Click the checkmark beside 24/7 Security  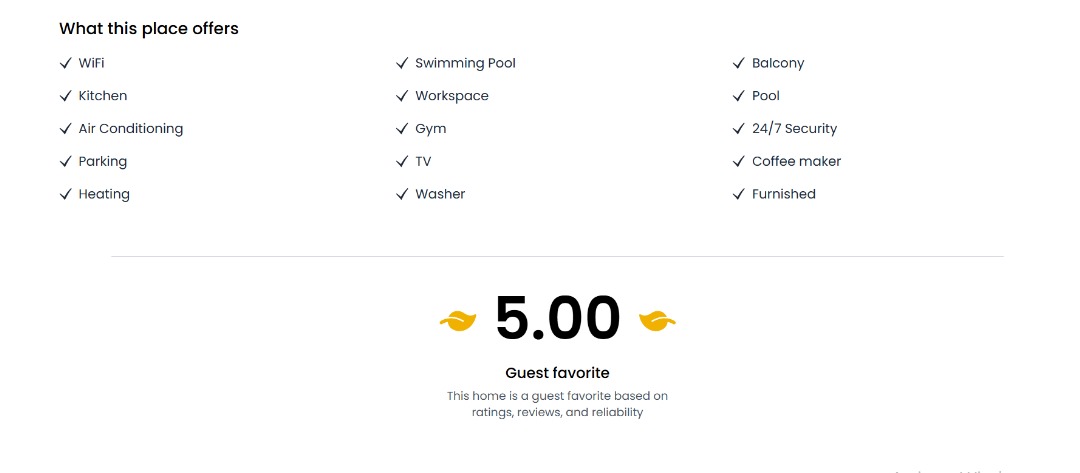(x=739, y=129)
